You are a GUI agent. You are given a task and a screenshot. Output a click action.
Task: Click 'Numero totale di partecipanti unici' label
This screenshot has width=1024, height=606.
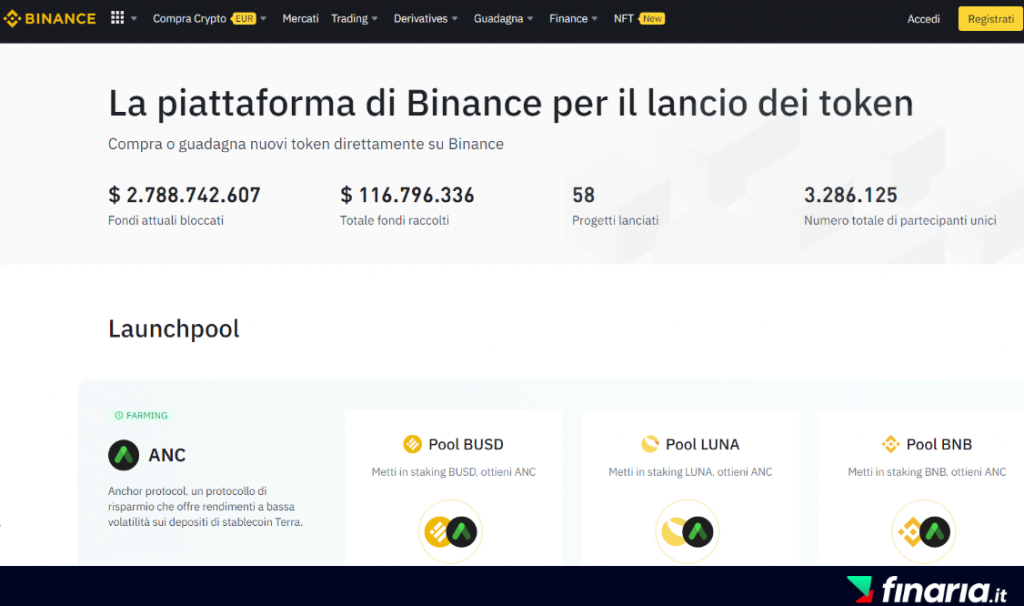(x=900, y=220)
